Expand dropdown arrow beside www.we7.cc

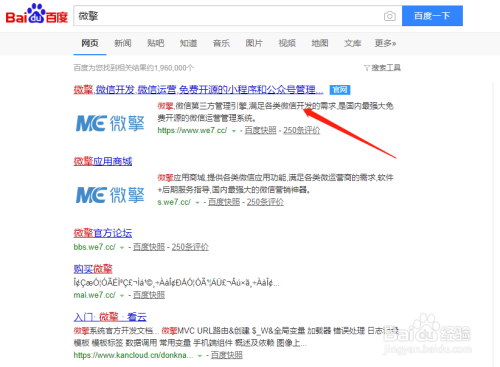point(234,131)
